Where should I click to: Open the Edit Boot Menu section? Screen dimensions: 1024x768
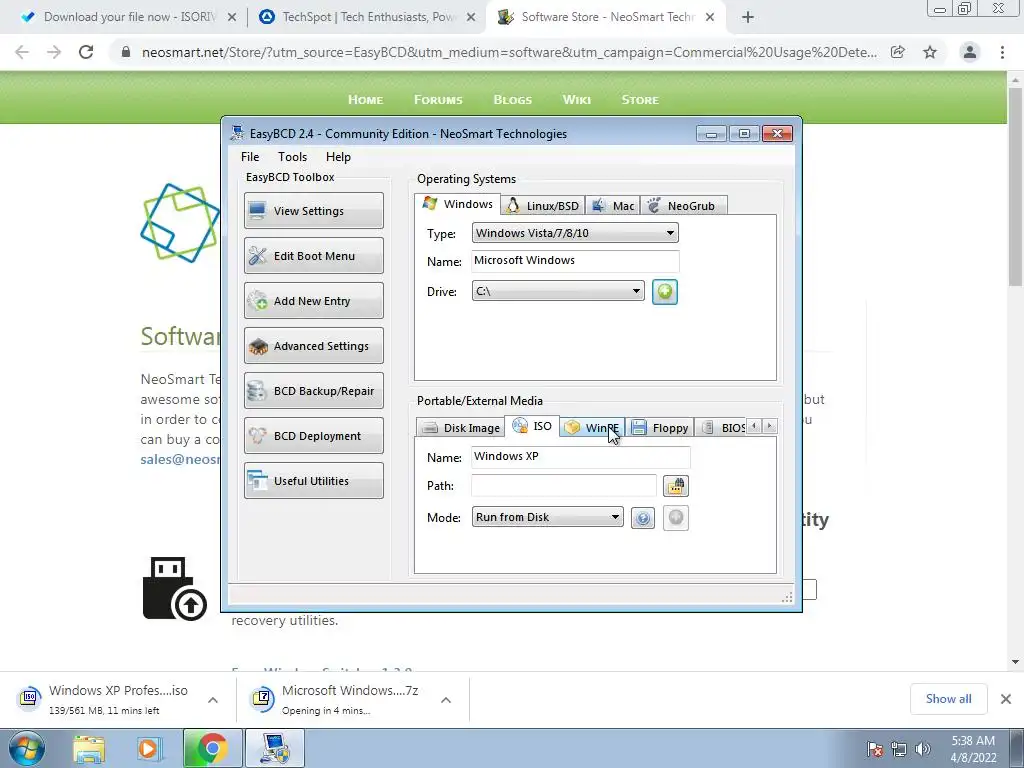click(x=313, y=255)
